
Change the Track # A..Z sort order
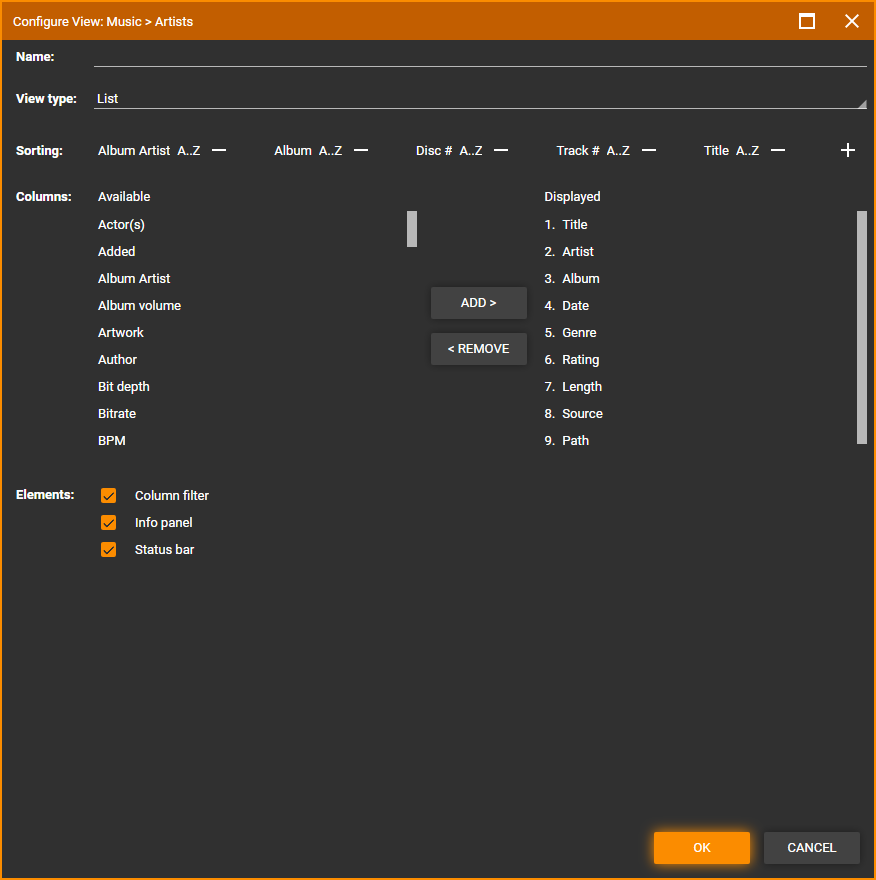click(x=618, y=151)
